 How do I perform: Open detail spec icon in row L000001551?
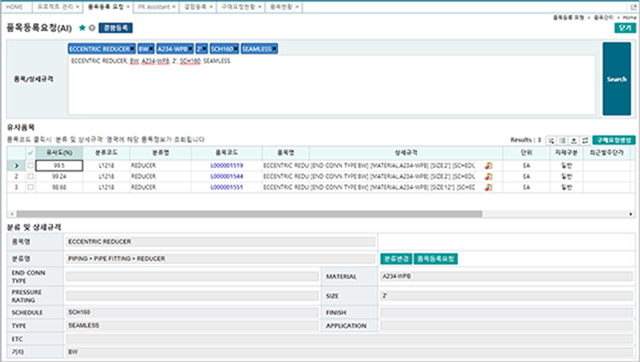coord(489,187)
